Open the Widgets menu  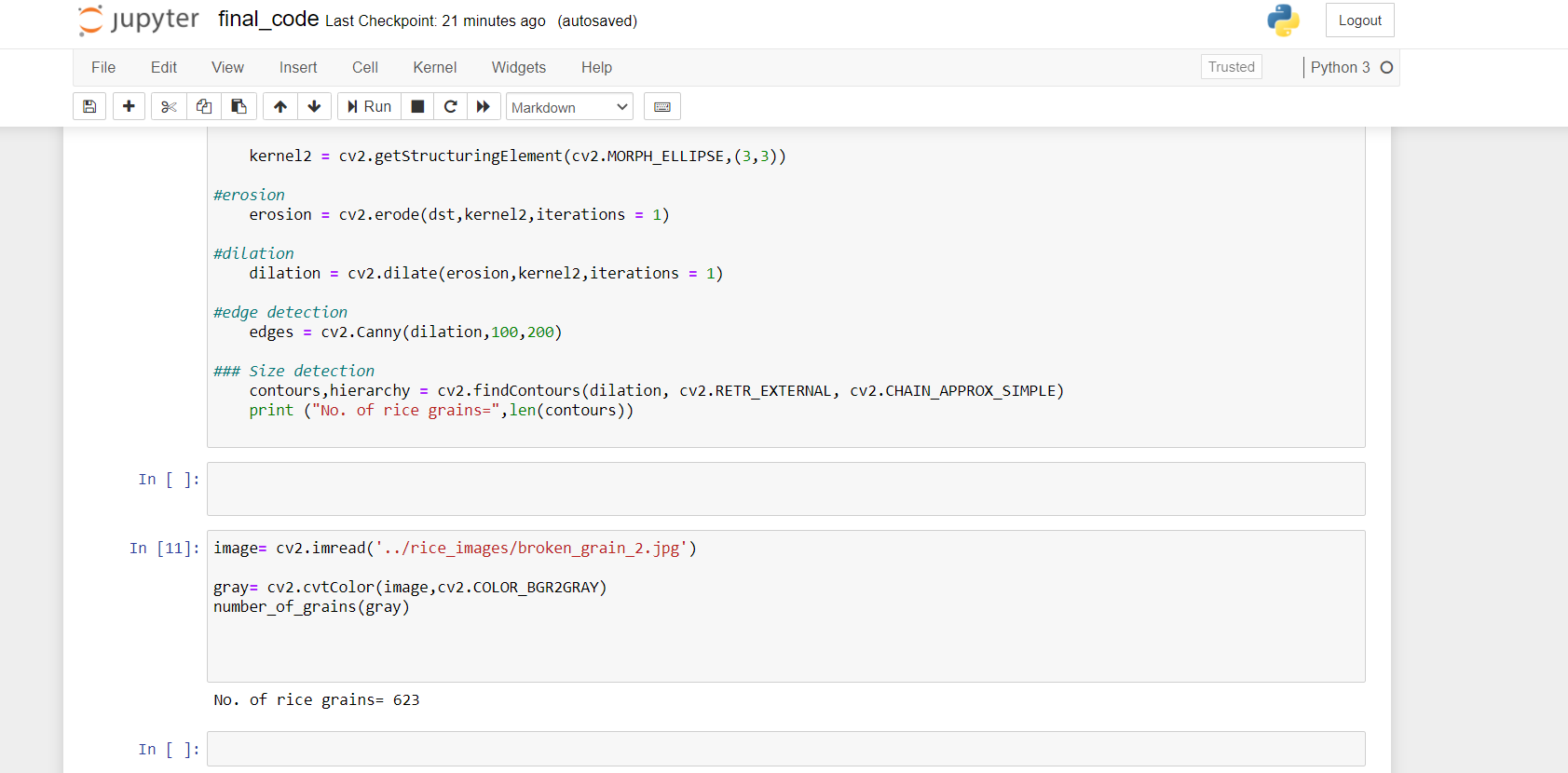coord(519,67)
